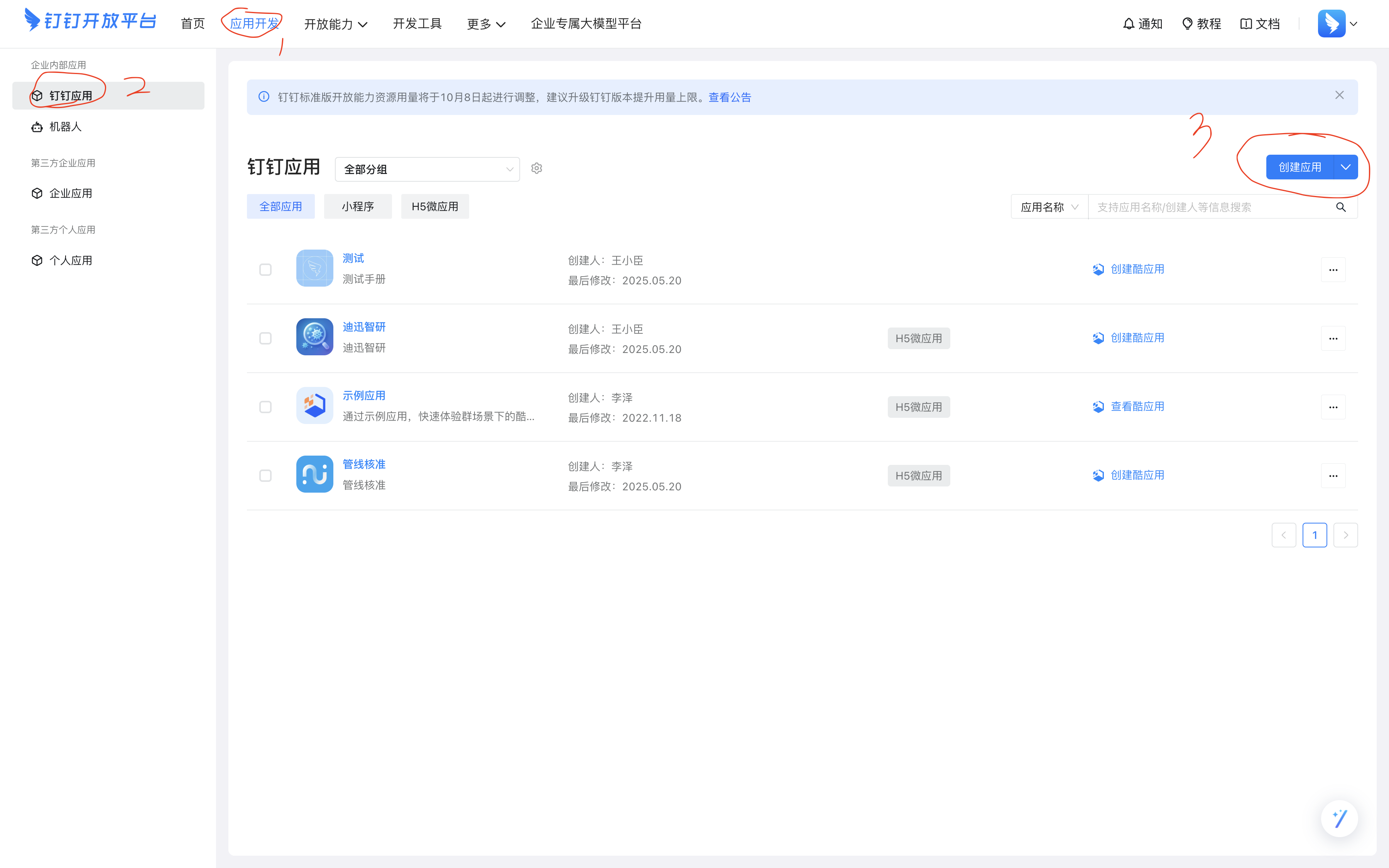Open the 管线核准 app icon
Image resolution: width=1389 pixels, height=868 pixels.
point(314,474)
